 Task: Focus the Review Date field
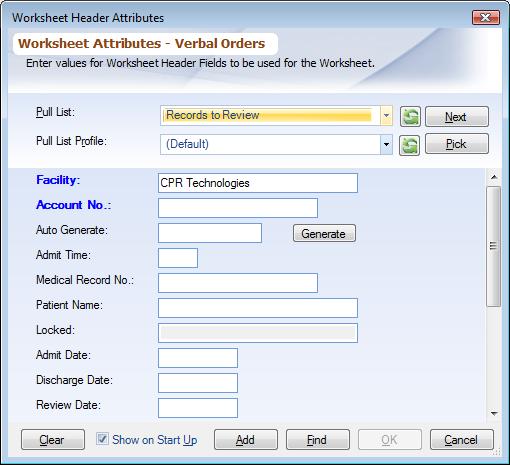tap(198, 408)
